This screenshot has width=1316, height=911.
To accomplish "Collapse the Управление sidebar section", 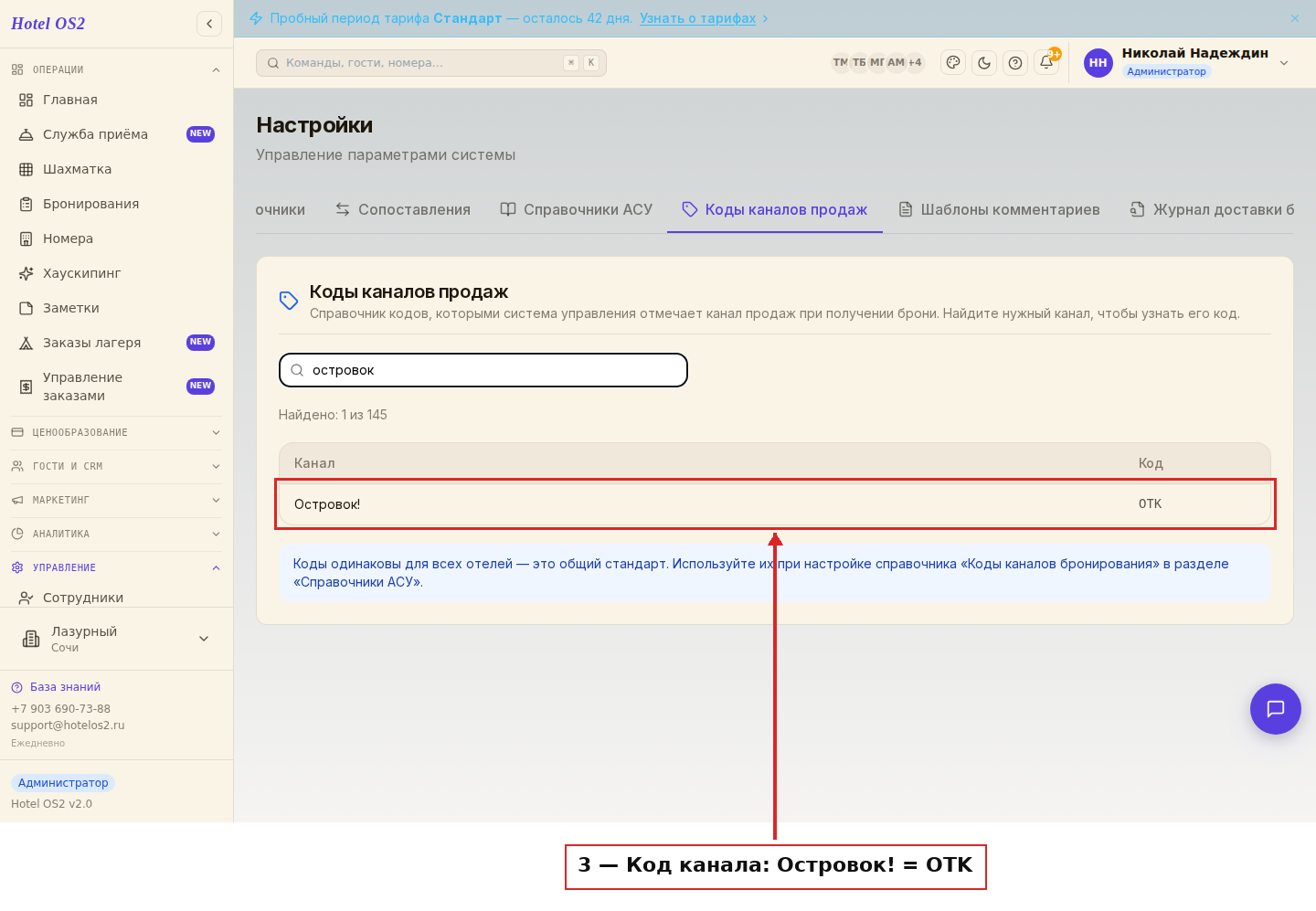I will [x=116, y=567].
